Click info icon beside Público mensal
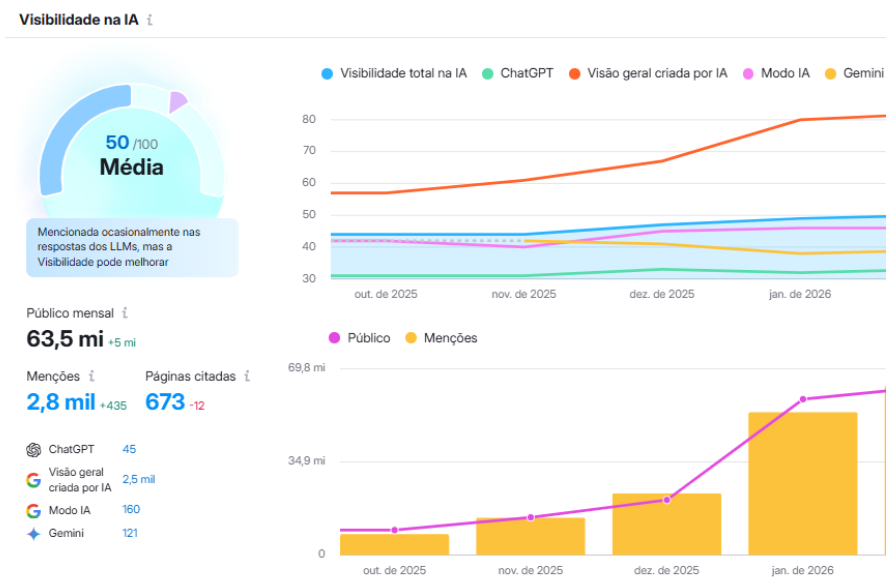Image resolution: width=890 pixels, height=585 pixels. [x=125, y=313]
